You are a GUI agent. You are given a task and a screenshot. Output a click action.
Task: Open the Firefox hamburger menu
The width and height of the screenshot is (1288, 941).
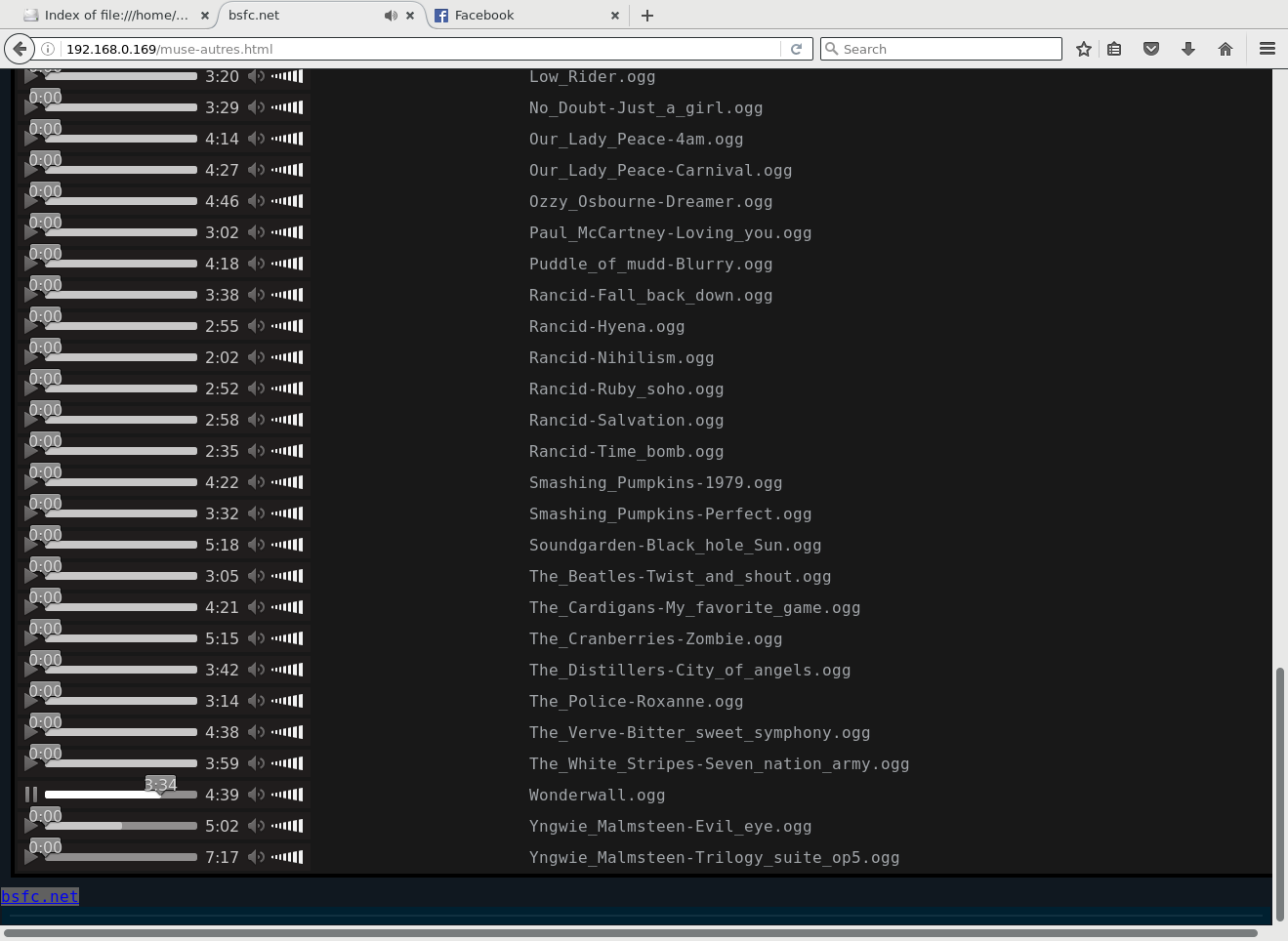(x=1267, y=49)
